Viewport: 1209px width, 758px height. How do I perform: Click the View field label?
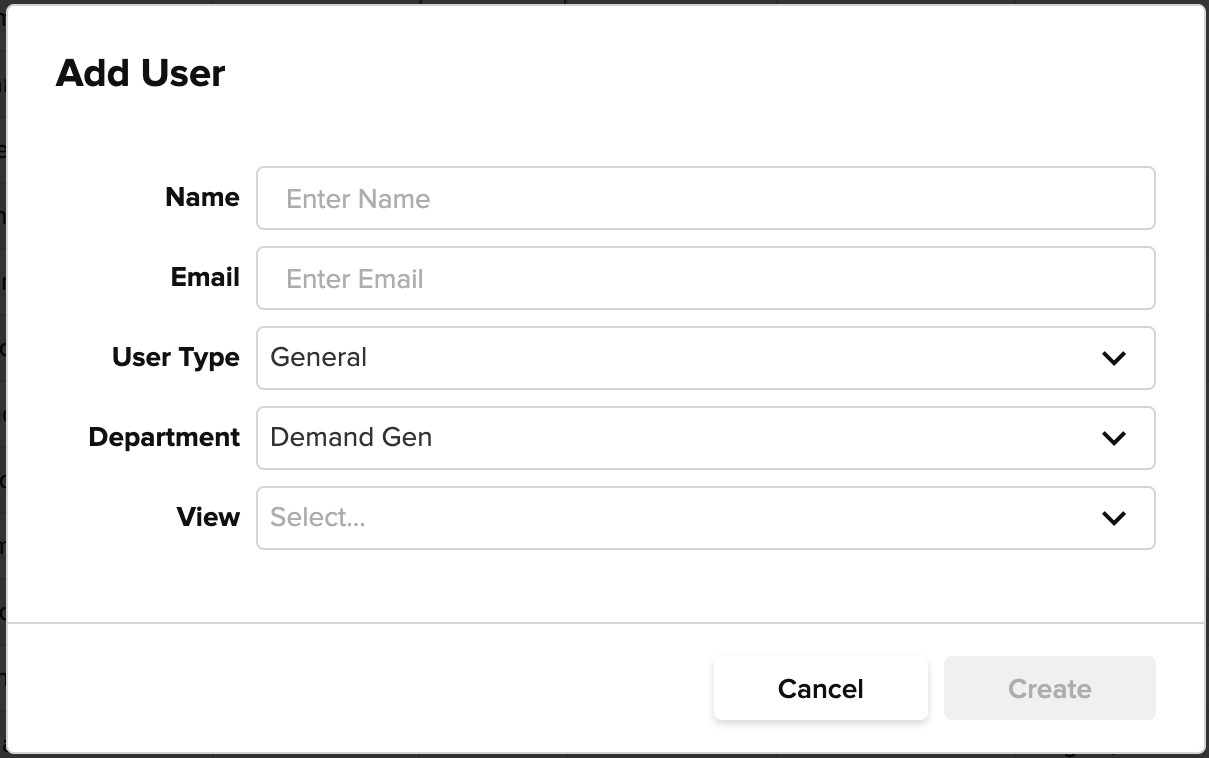pos(208,517)
